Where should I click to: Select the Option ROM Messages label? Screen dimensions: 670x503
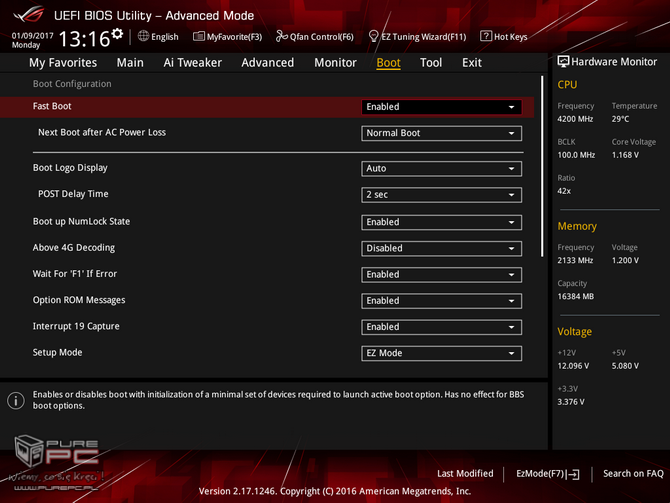[x=79, y=300]
